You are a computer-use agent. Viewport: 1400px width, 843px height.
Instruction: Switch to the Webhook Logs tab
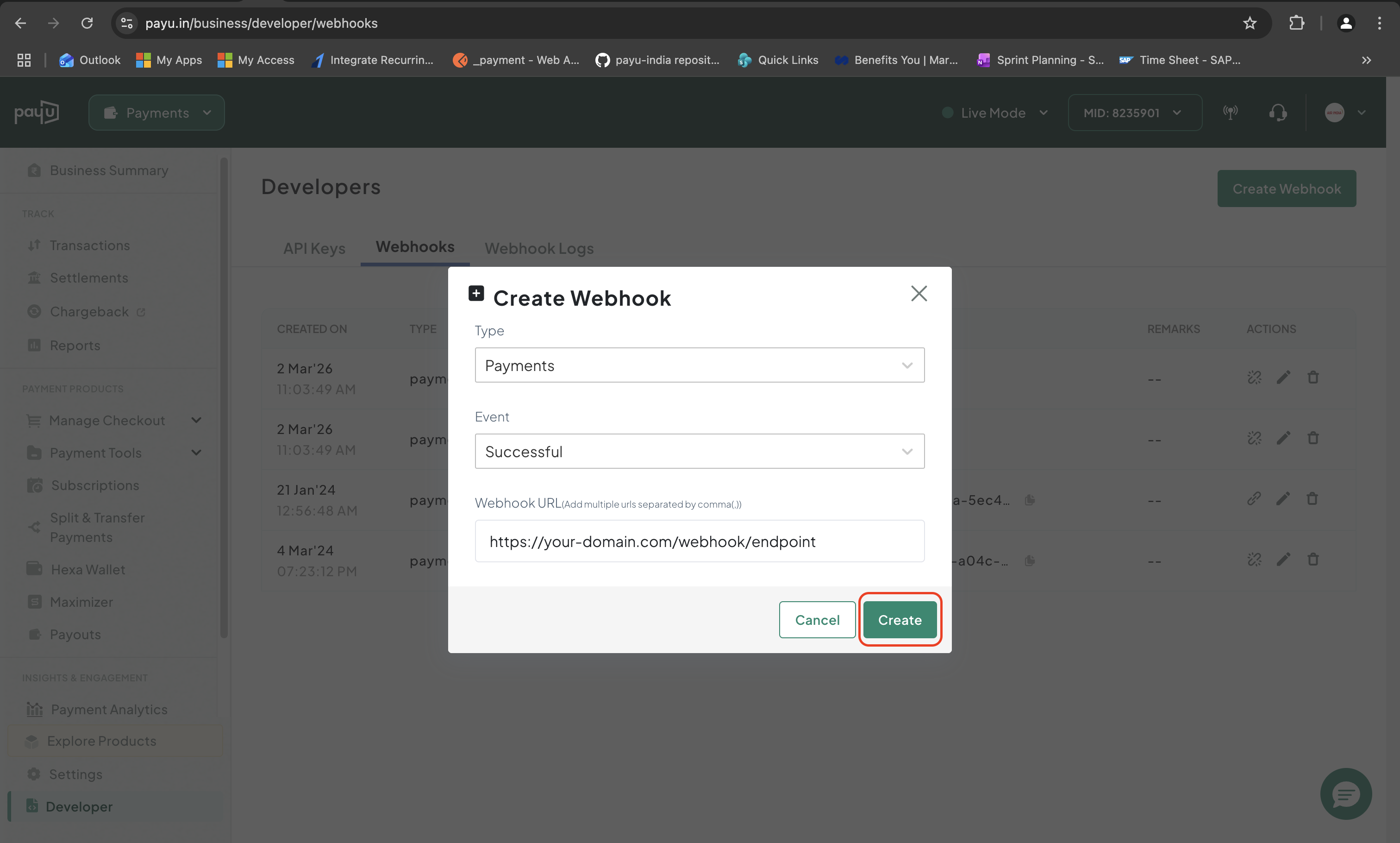pyautogui.click(x=539, y=248)
